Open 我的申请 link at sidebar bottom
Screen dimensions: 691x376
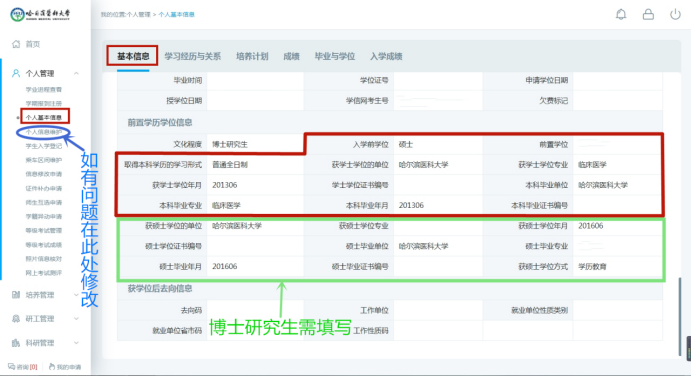pos(65,367)
